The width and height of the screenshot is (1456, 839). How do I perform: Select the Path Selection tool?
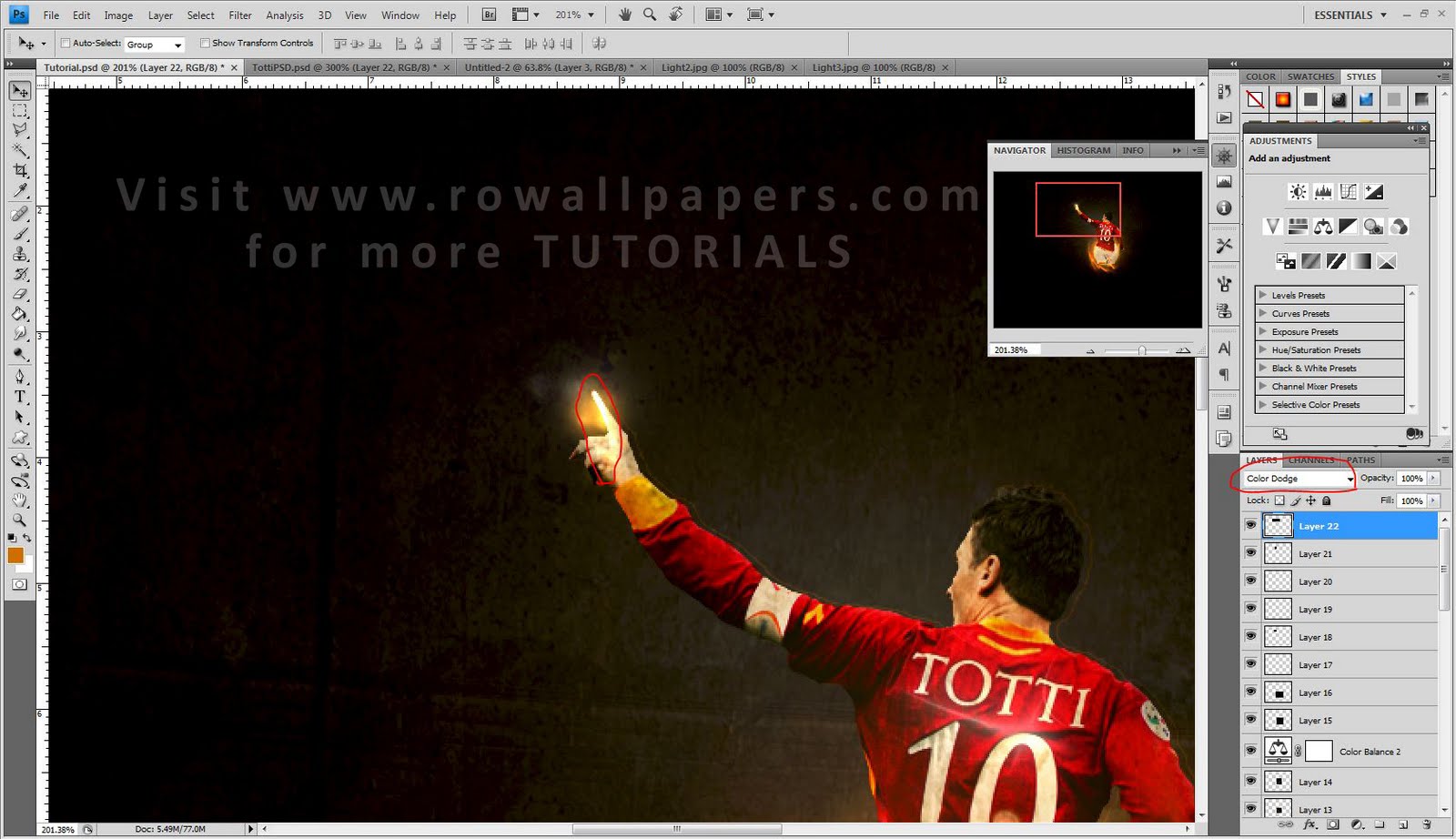[x=20, y=417]
